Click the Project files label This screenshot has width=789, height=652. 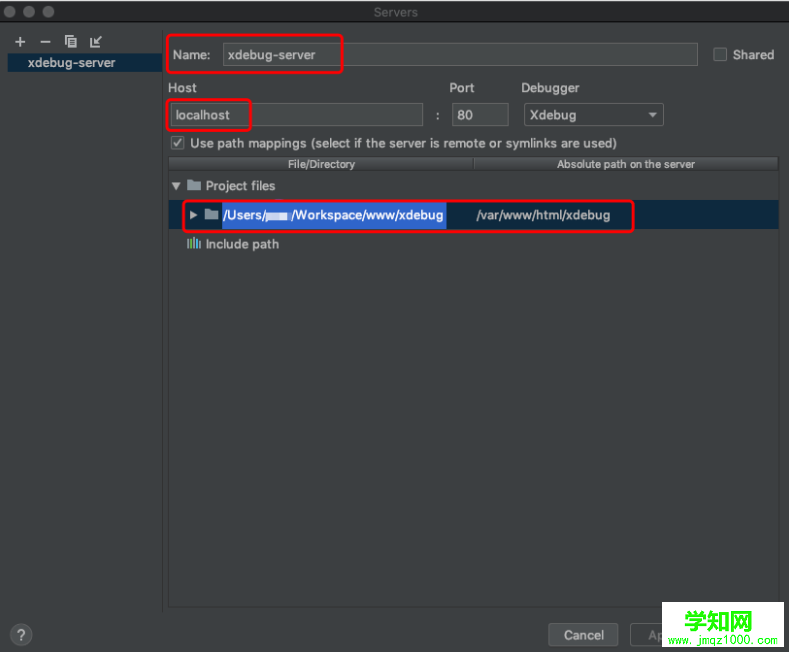(x=241, y=186)
